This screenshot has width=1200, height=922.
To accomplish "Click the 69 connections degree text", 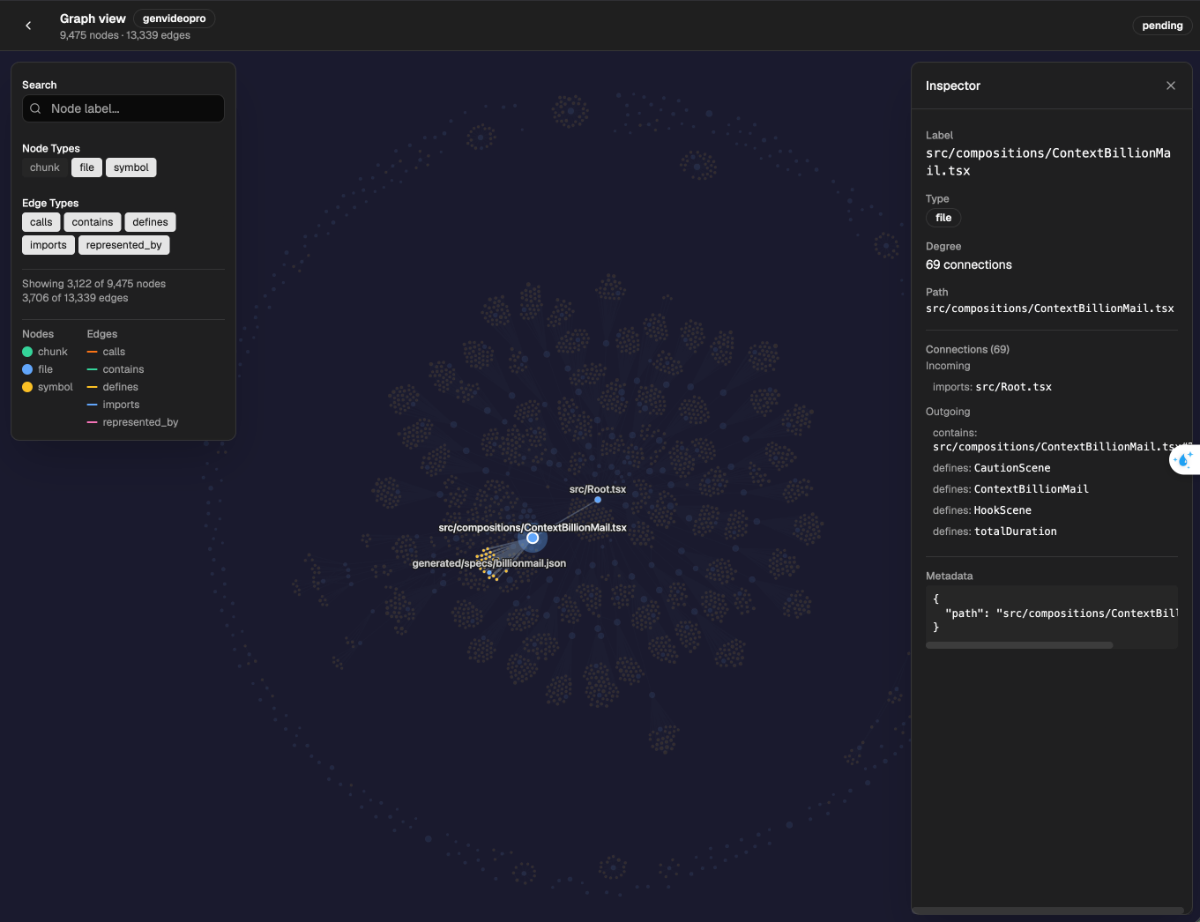I will click(969, 265).
